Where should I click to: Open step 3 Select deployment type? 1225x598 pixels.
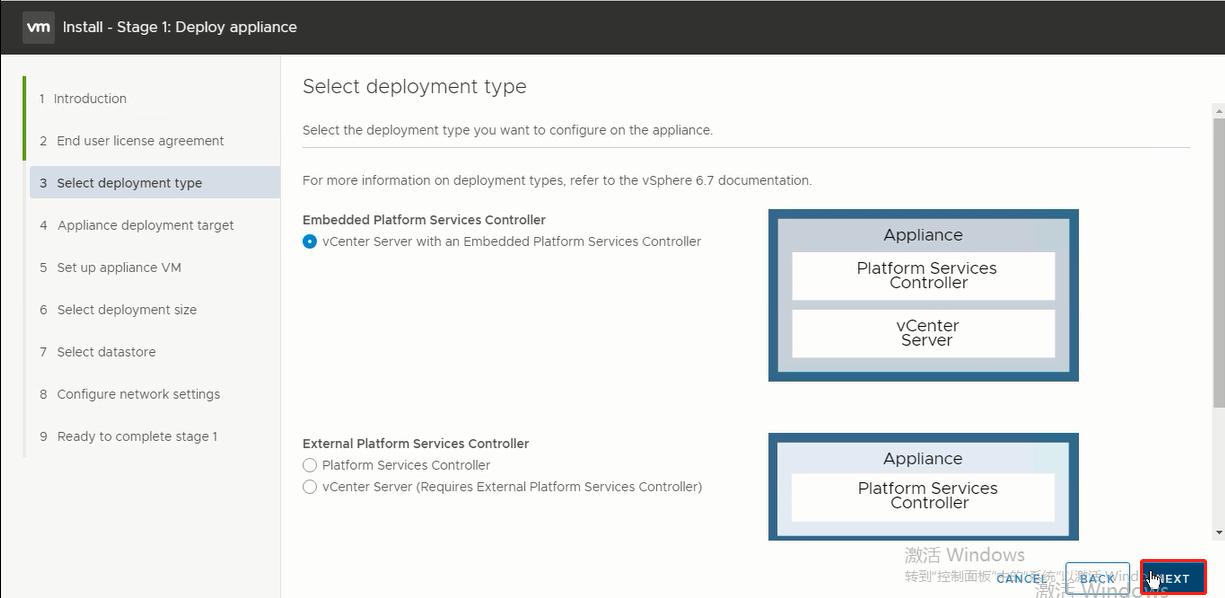(153, 183)
